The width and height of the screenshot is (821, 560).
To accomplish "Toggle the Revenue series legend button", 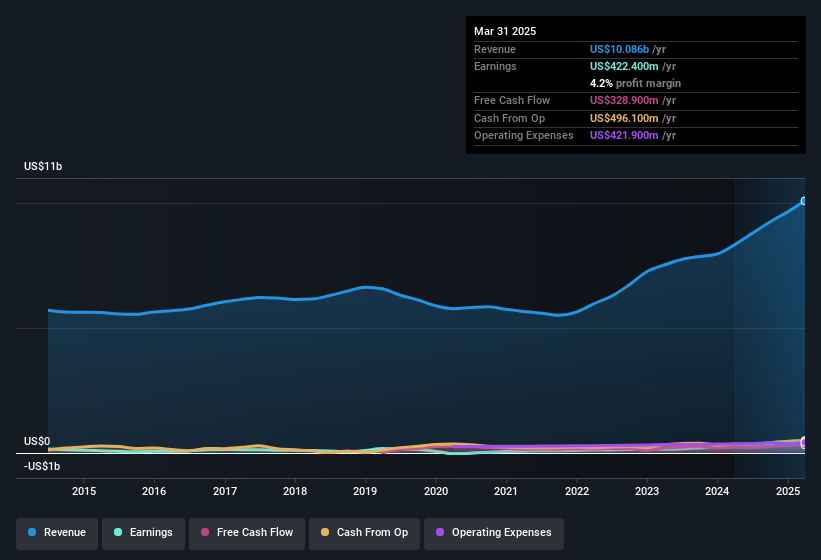I will tap(57, 533).
